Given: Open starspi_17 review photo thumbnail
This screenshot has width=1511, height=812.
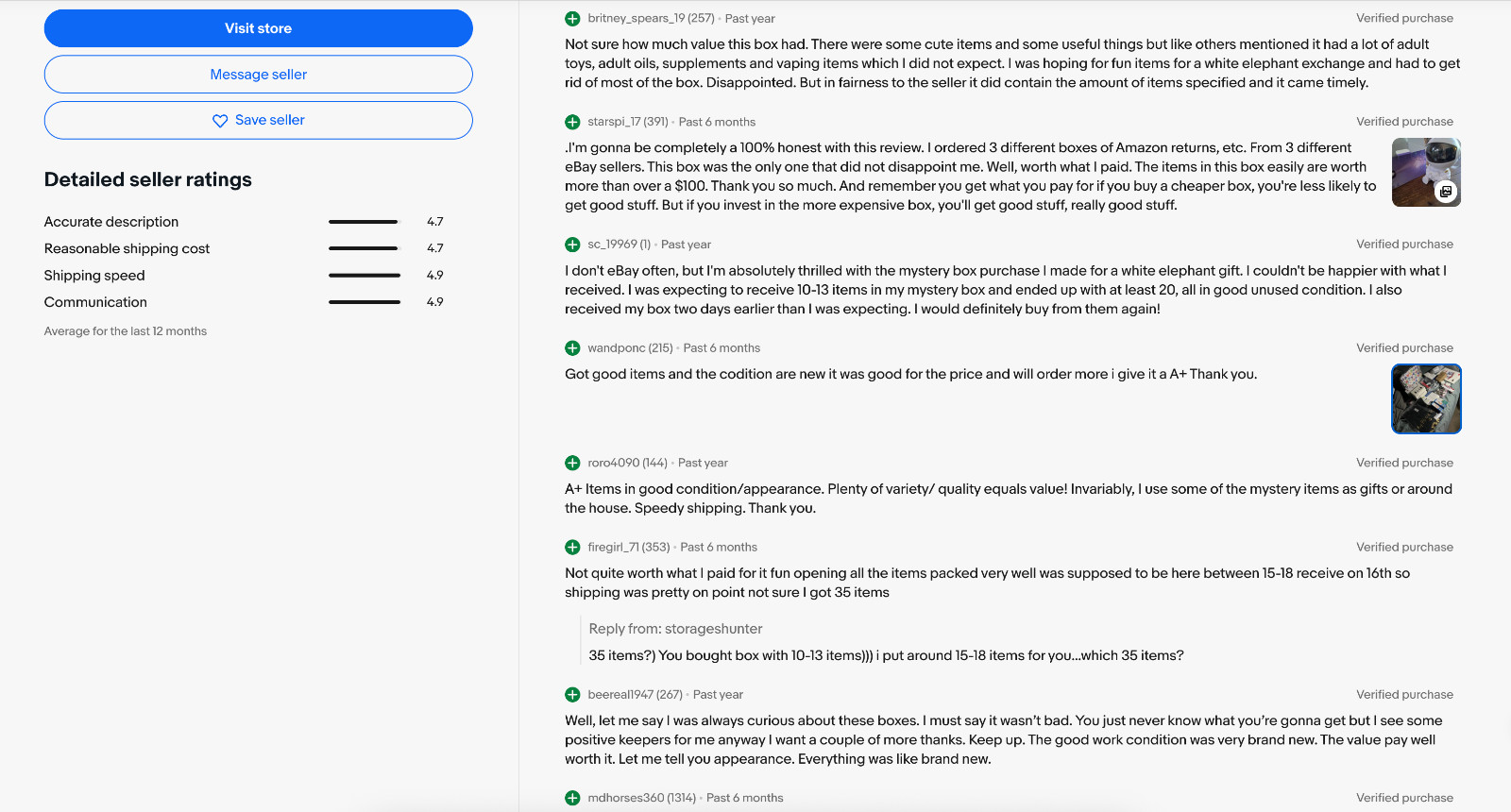Looking at the screenshot, I should pos(1426,173).
